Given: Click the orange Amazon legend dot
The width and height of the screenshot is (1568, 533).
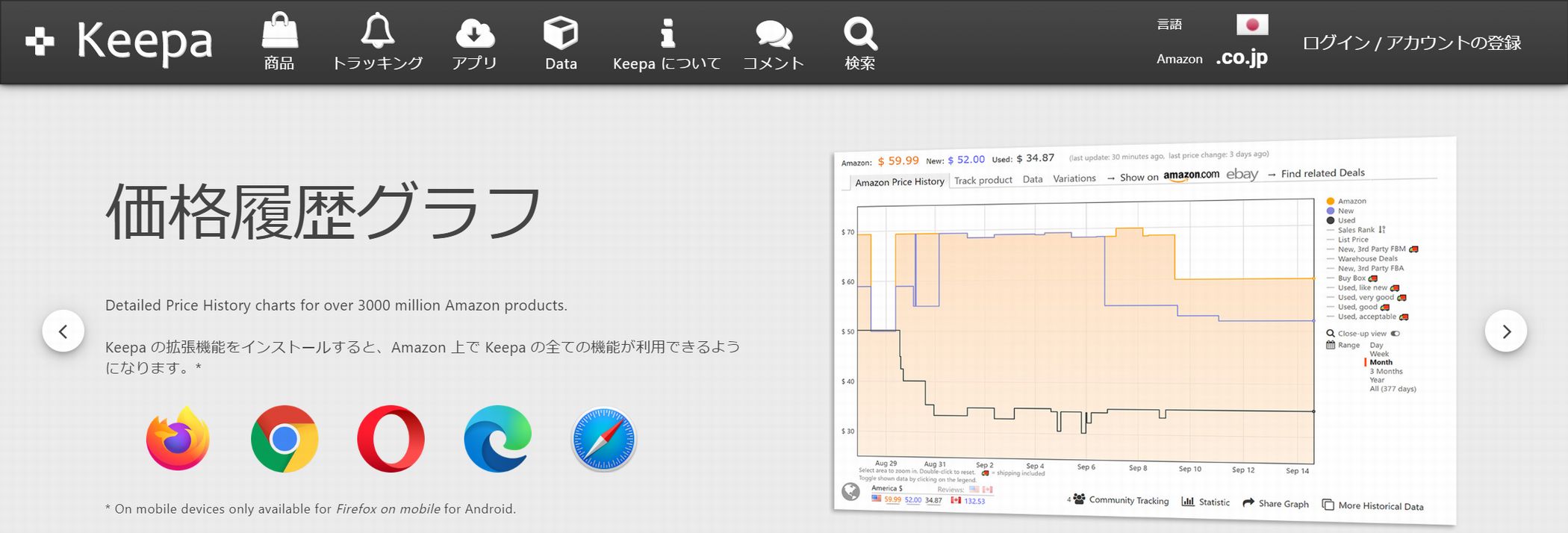Looking at the screenshot, I should click(x=1331, y=201).
